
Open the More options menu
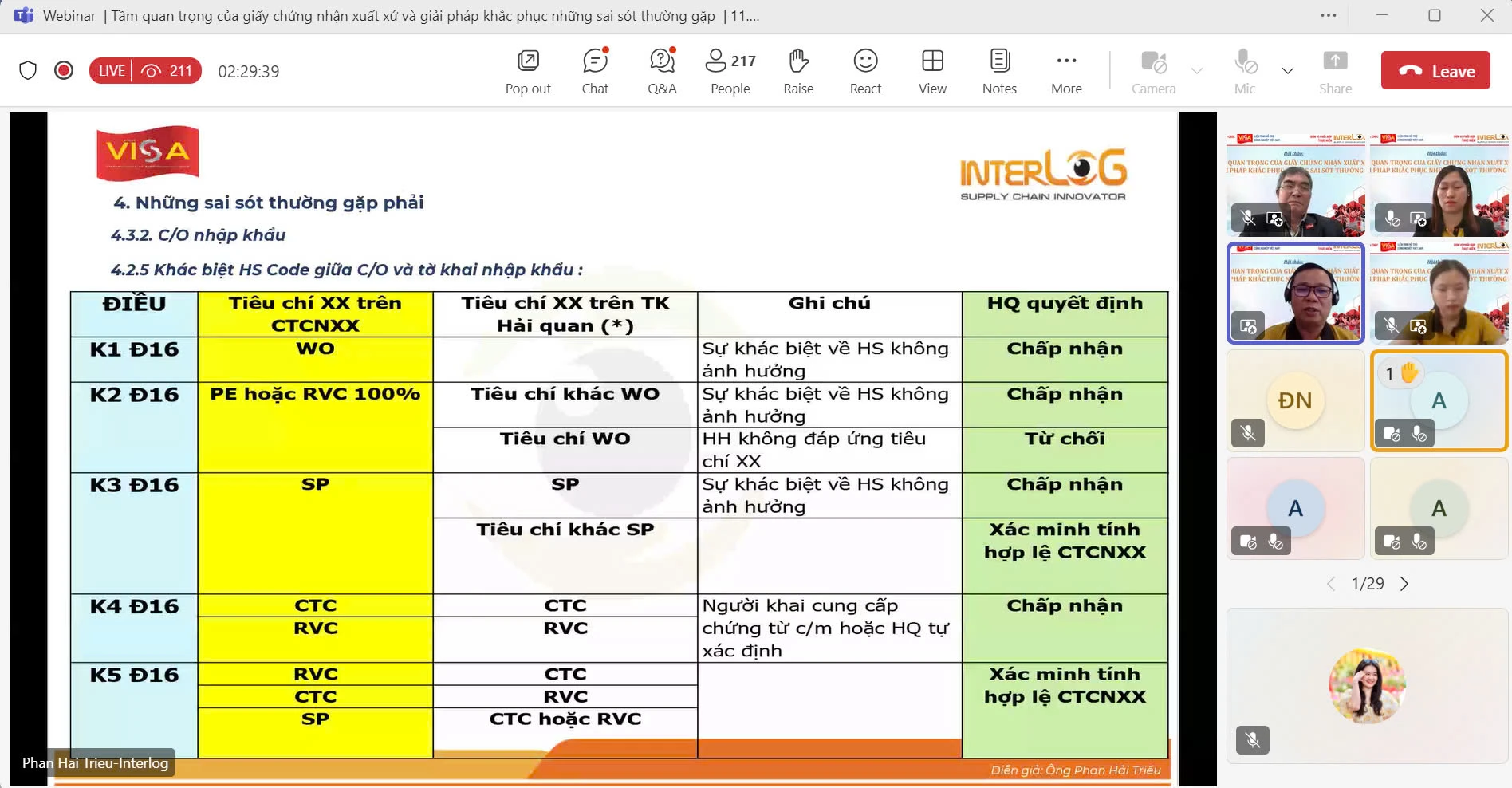(1066, 71)
